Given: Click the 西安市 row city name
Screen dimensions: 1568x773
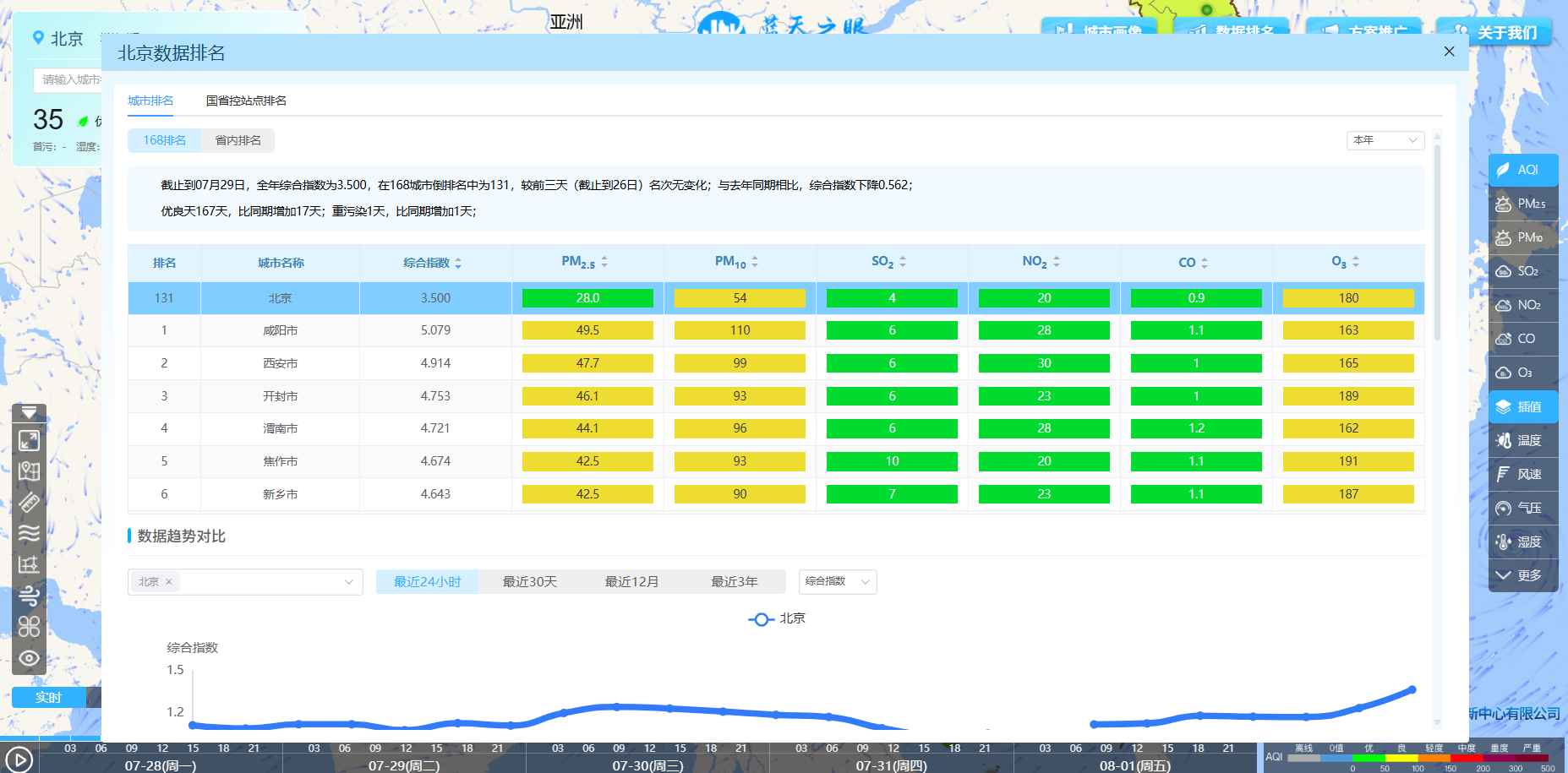Looking at the screenshot, I should point(280,363).
